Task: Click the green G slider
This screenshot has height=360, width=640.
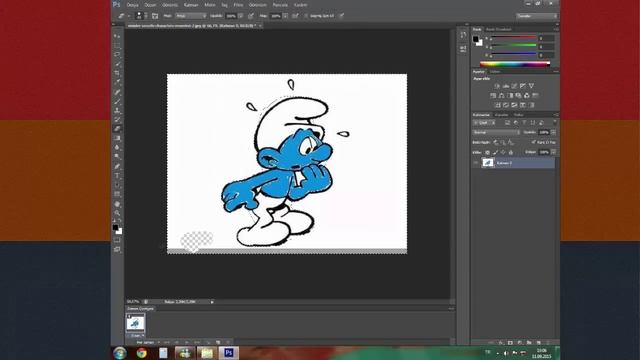Action: click(x=514, y=46)
